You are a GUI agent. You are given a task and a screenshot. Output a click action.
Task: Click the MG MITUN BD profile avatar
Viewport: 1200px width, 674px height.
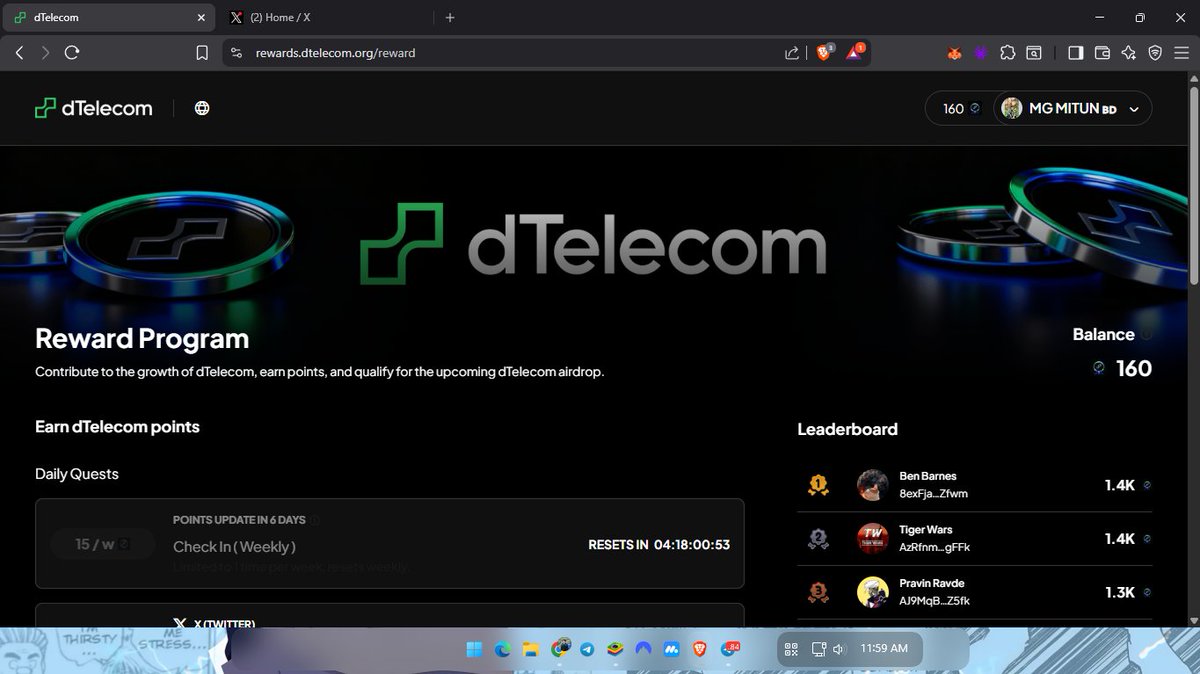(x=1012, y=108)
